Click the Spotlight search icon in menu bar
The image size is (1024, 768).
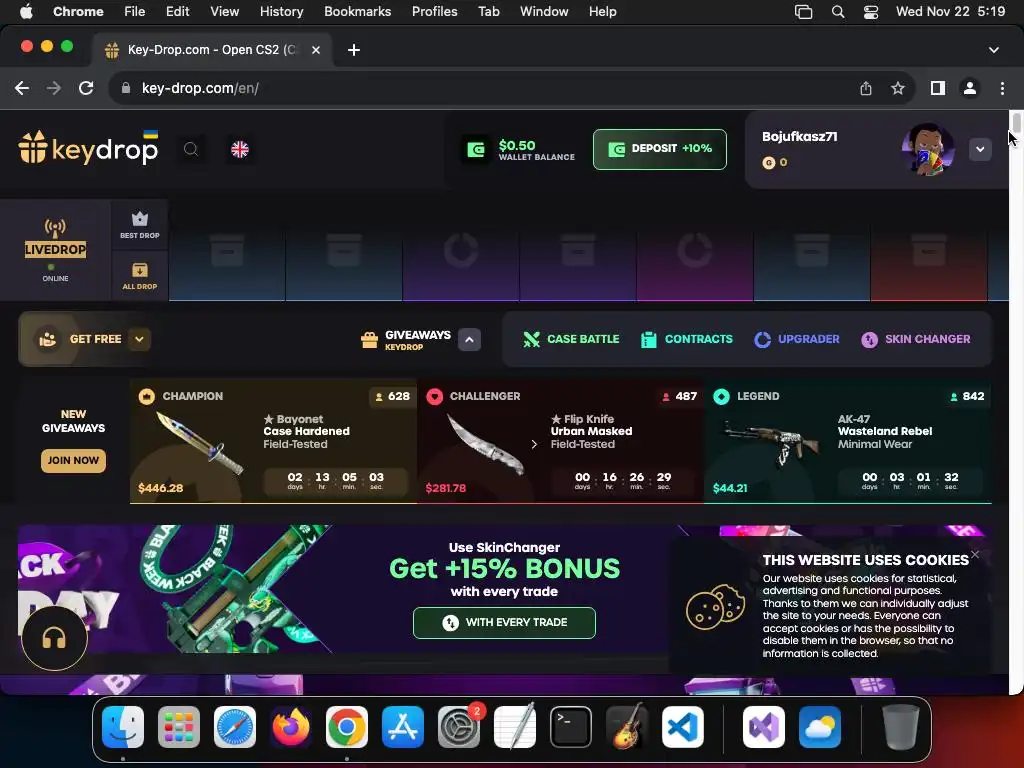tap(838, 12)
